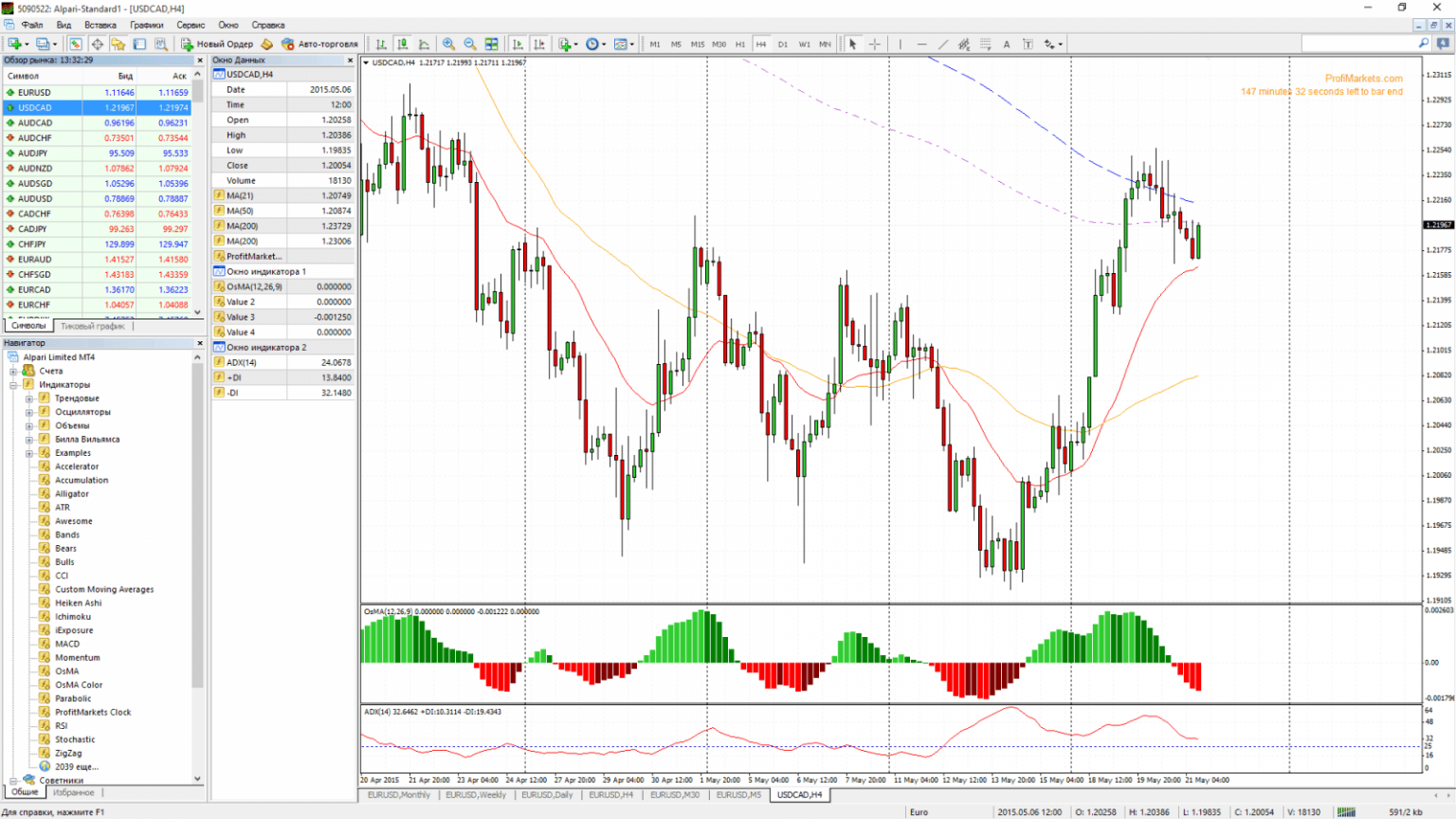
Task: Toggle the Data Window crosshair icon
Action: [x=97, y=44]
